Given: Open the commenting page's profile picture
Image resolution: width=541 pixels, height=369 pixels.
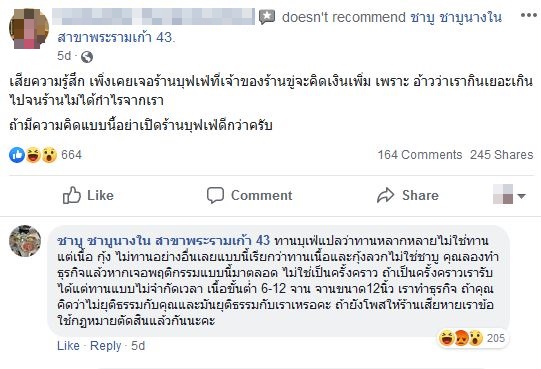Looking at the screenshot, I should tap(25, 241).
